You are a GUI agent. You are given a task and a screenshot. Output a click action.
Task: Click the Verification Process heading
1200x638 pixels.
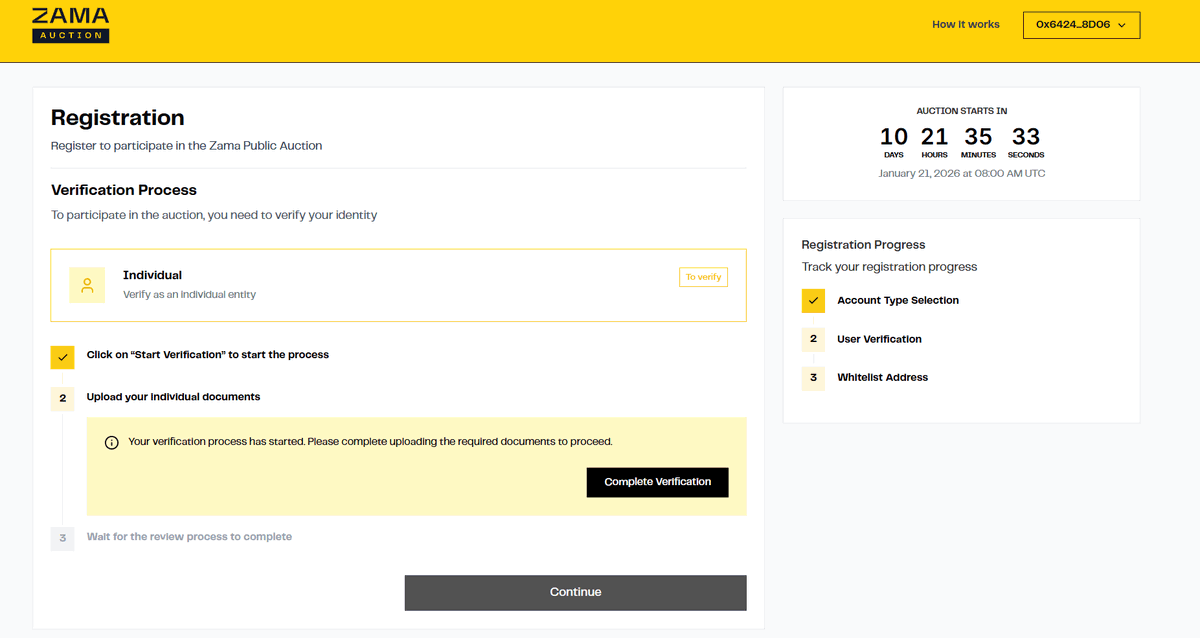(x=124, y=190)
